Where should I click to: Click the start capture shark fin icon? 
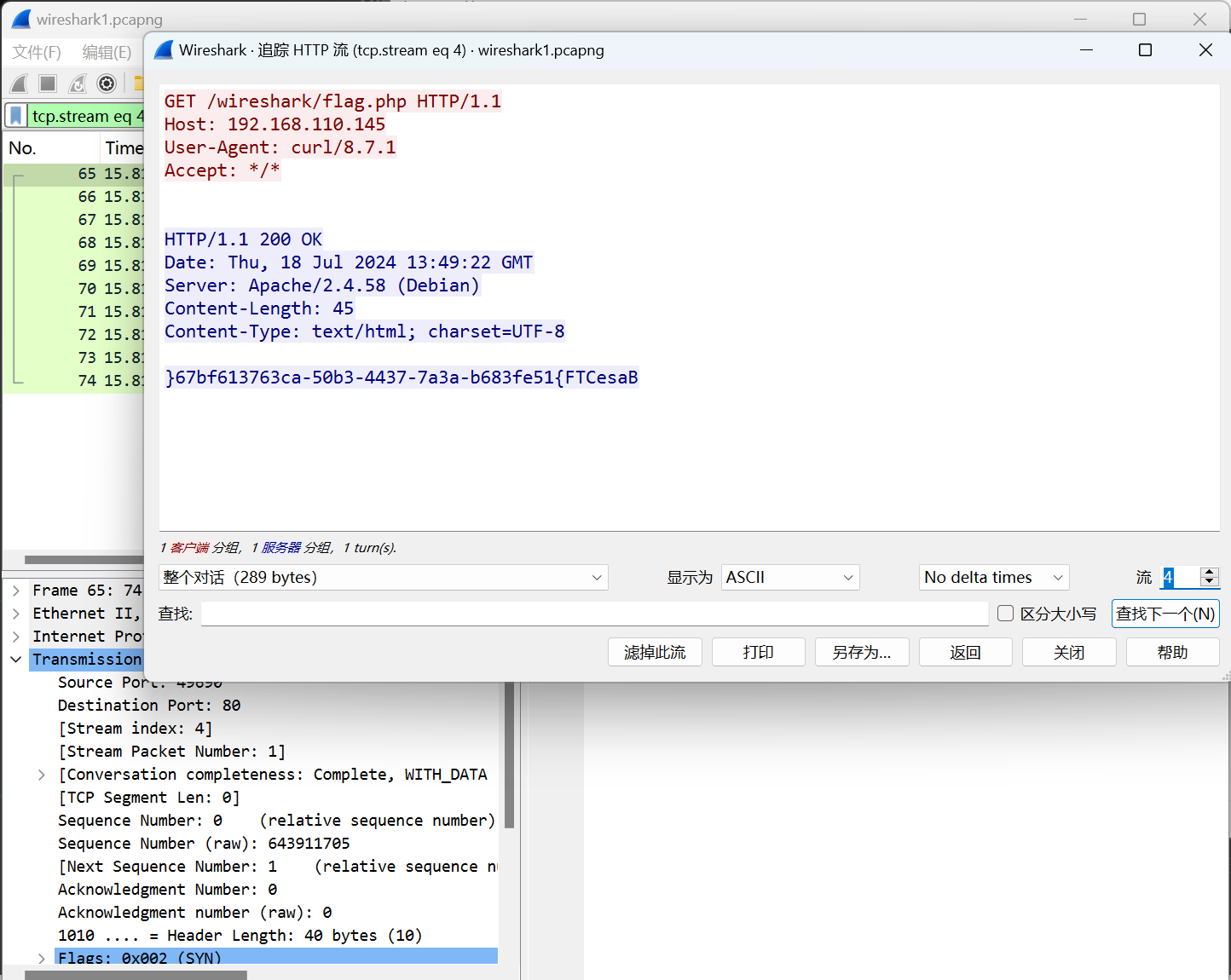19,84
